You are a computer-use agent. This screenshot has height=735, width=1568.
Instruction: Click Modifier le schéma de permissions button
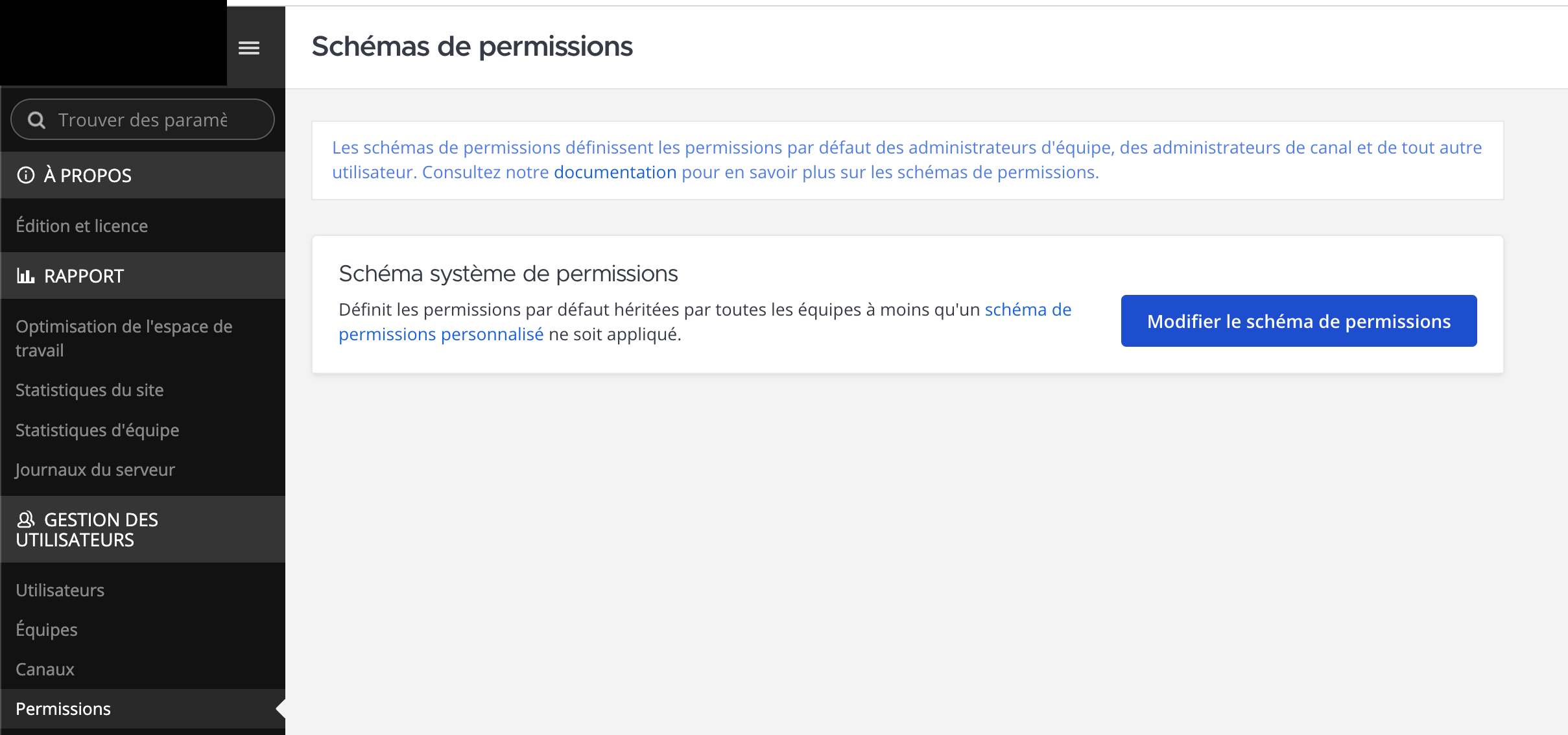[1298, 321]
